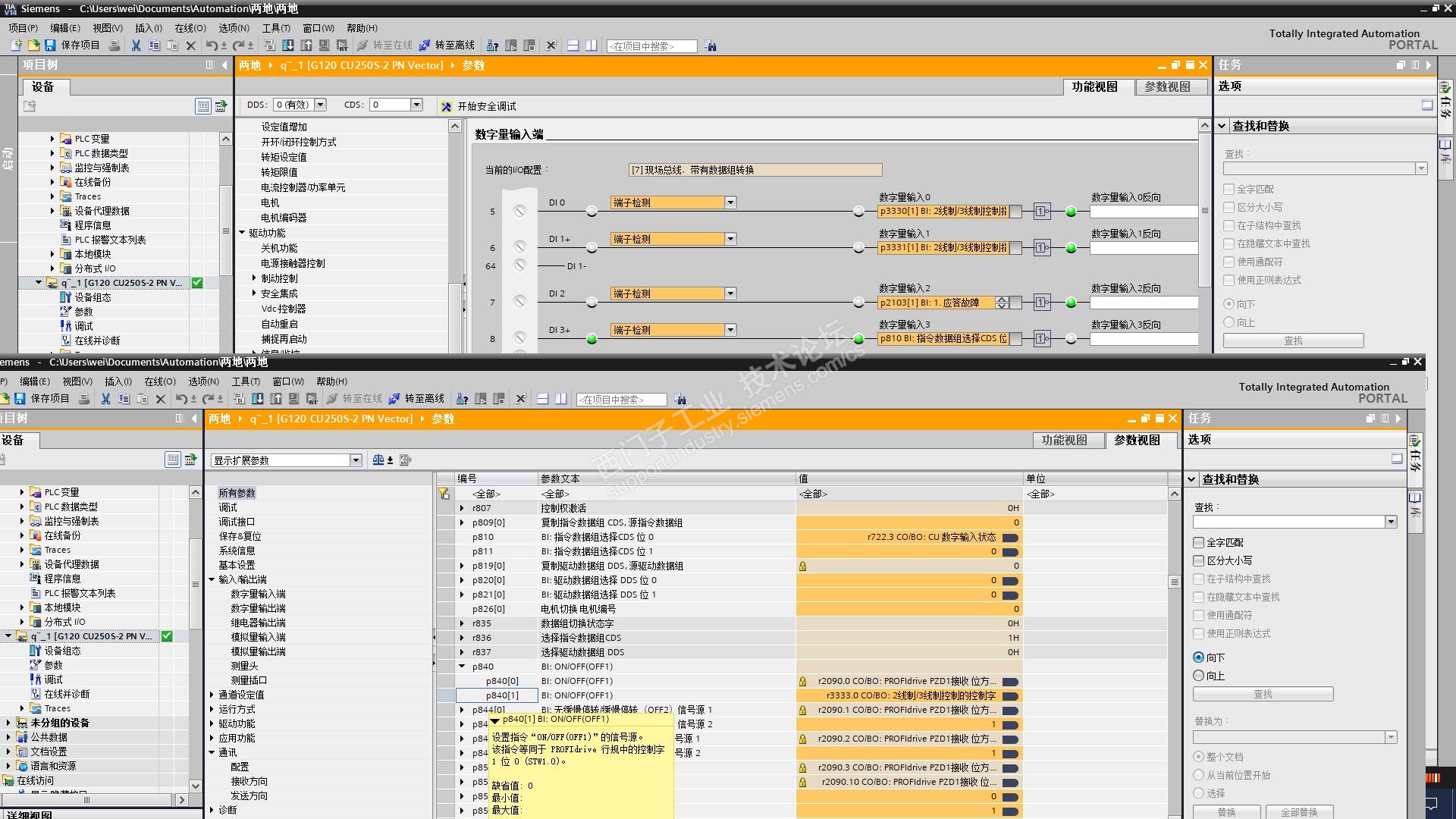Click split editor horizontally icon in top toolbar
Image resolution: width=1456 pixels, height=819 pixels.
(573, 45)
